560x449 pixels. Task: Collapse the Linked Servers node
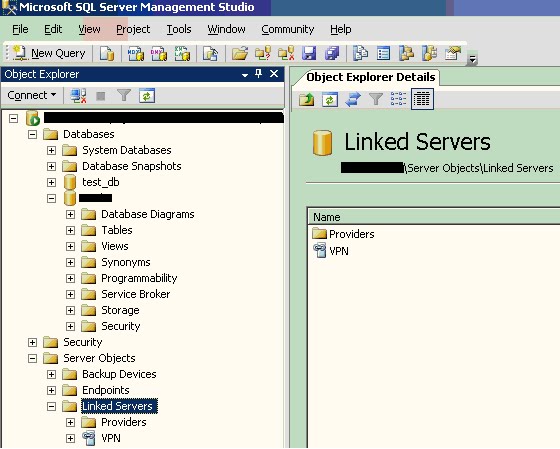(x=51, y=406)
